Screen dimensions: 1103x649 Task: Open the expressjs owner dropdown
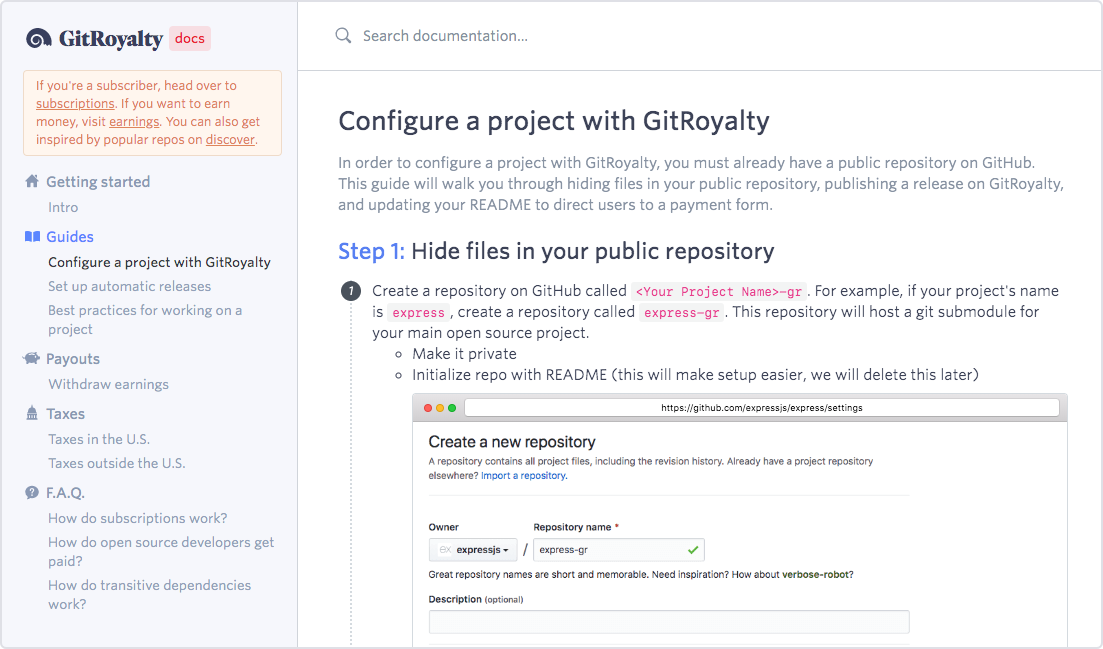472,549
